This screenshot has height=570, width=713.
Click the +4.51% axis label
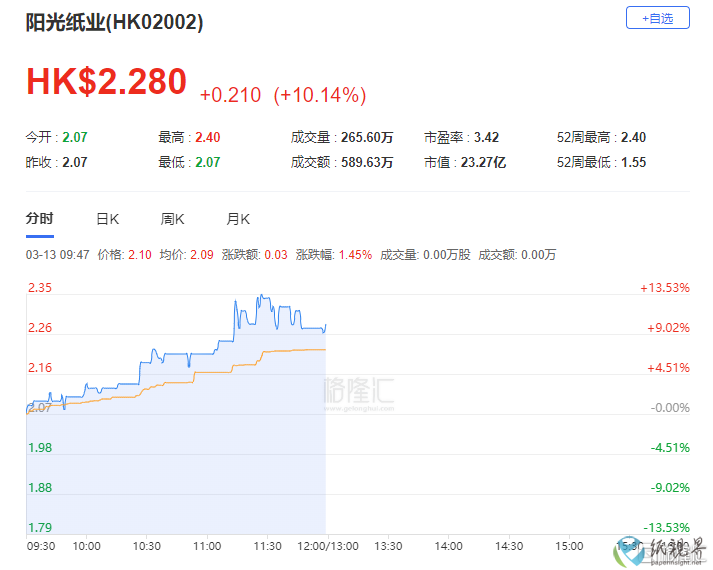[x=668, y=368]
